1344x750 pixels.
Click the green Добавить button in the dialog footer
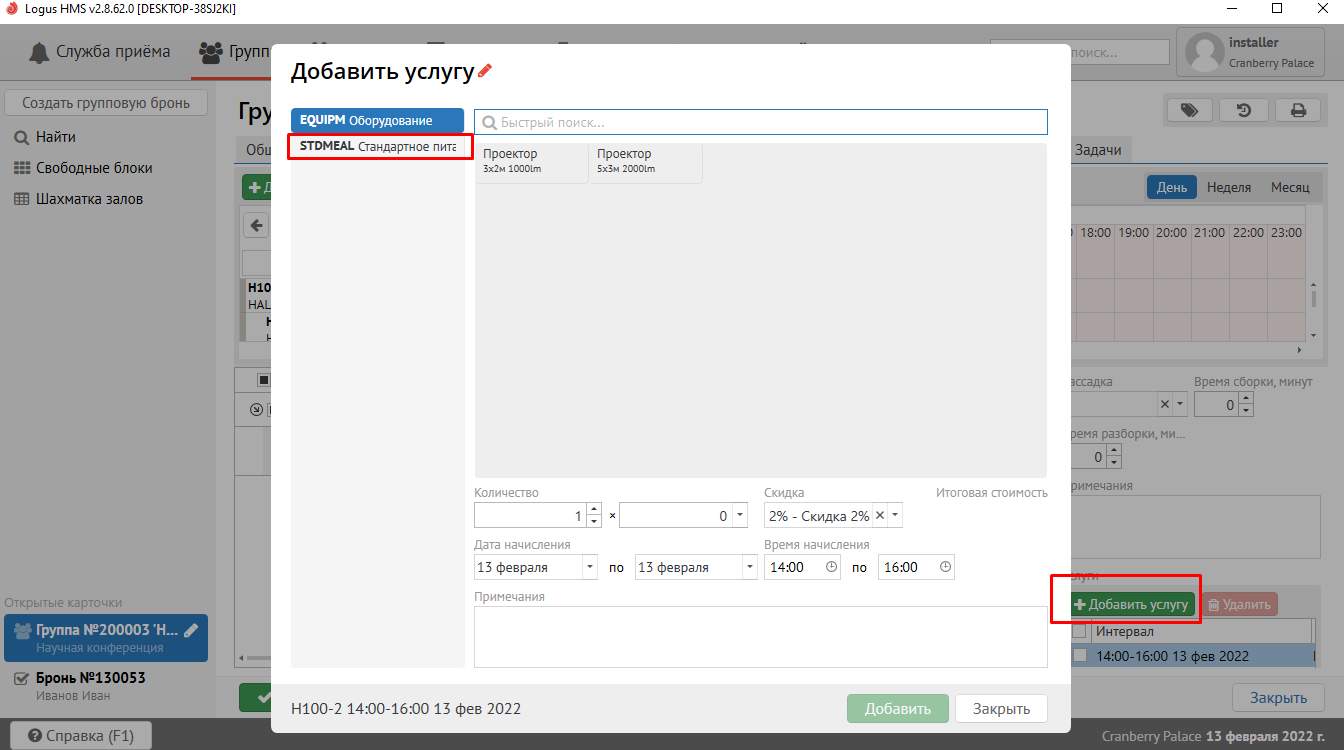(x=898, y=709)
